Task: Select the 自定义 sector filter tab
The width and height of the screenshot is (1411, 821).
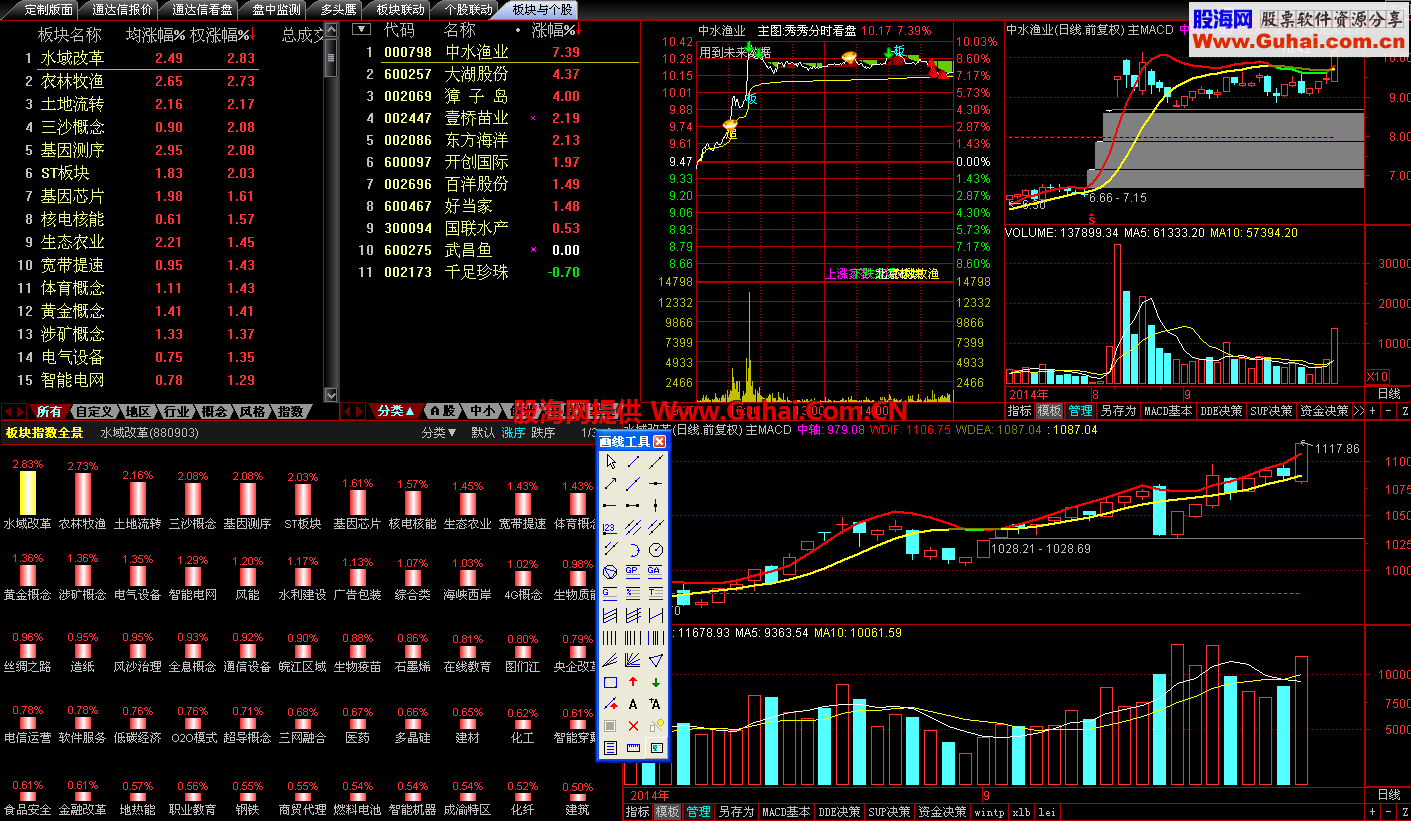Action: pos(94,411)
